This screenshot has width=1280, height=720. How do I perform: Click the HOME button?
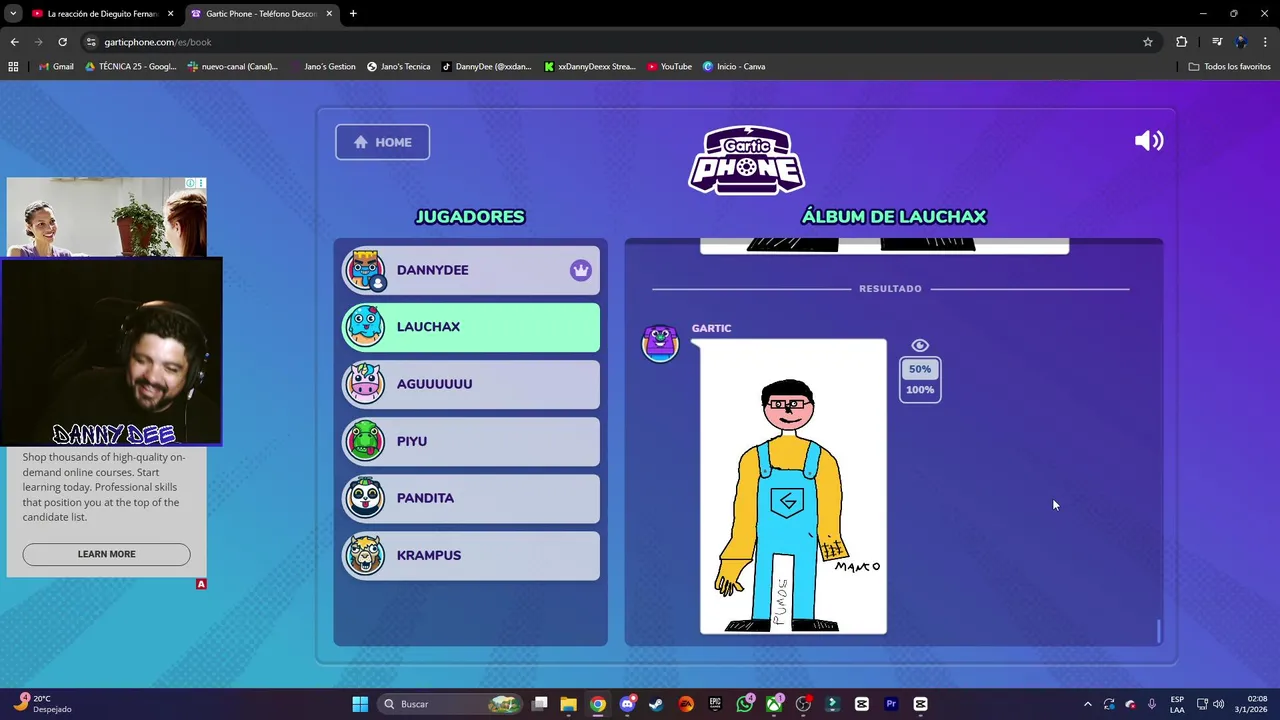click(x=382, y=142)
